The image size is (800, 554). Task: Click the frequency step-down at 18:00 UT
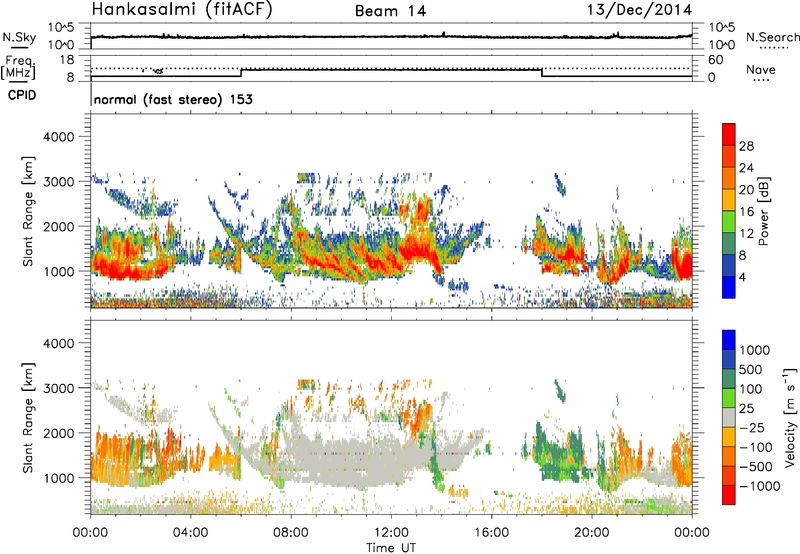point(542,73)
